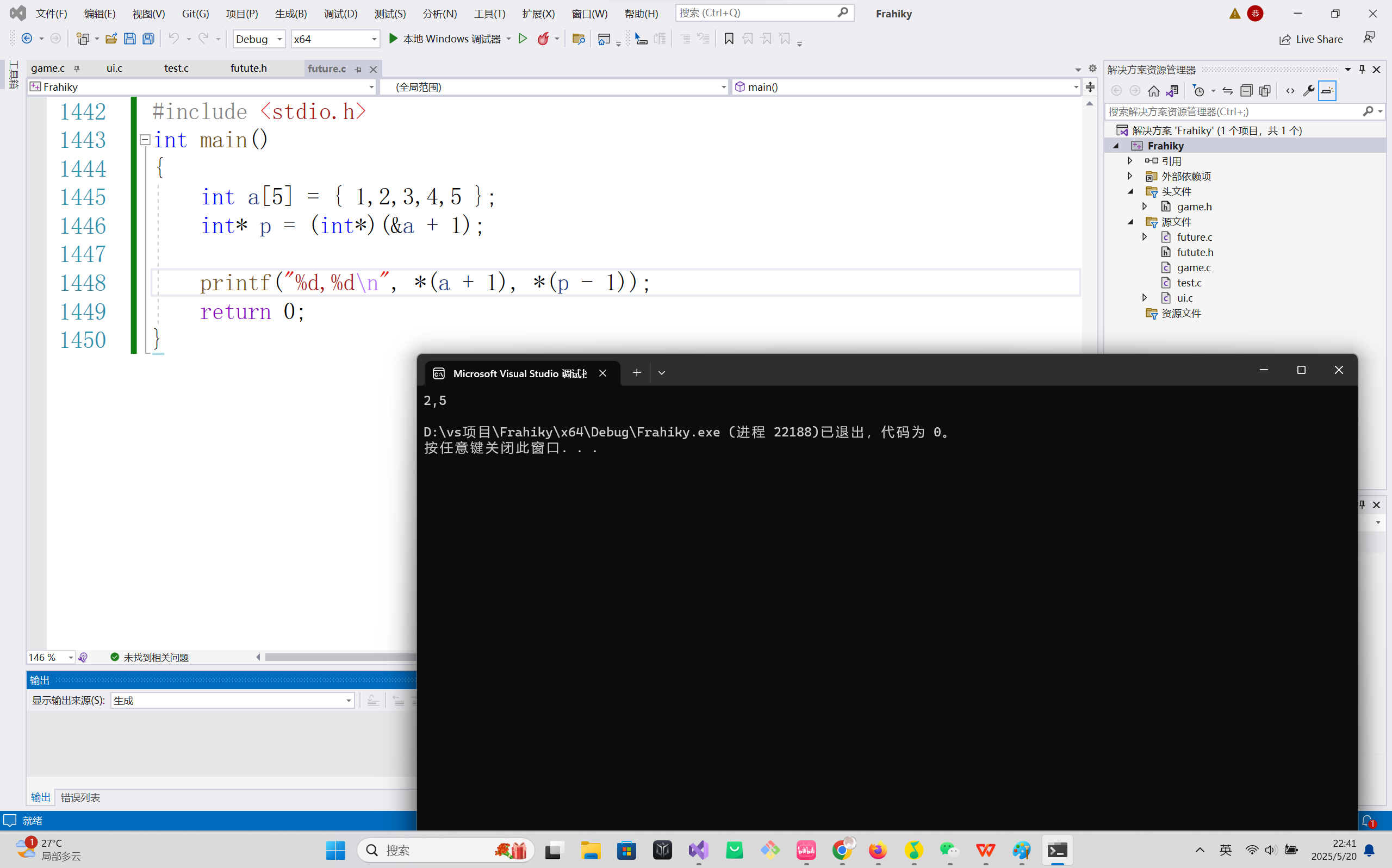Open the 调试(D) menu
The image size is (1392, 868).
tap(340, 14)
